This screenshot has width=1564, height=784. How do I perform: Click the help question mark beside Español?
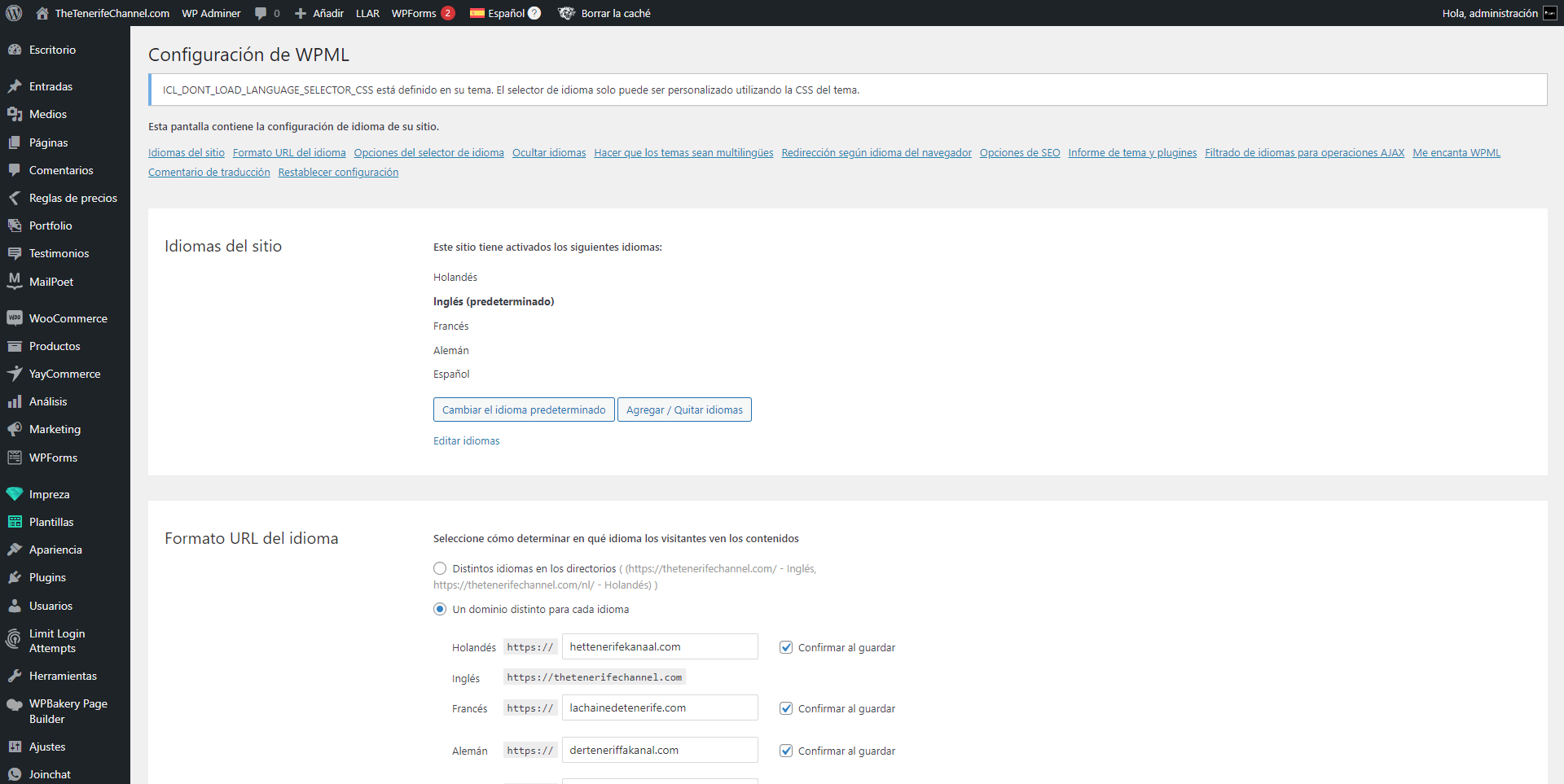[534, 13]
